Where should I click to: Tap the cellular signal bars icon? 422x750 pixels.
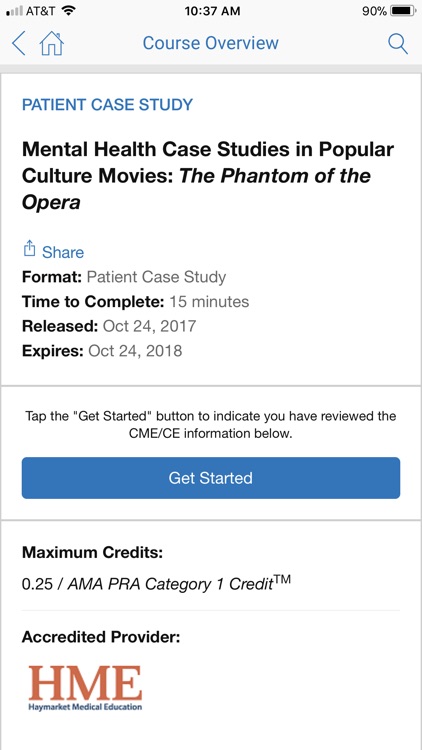15,11
